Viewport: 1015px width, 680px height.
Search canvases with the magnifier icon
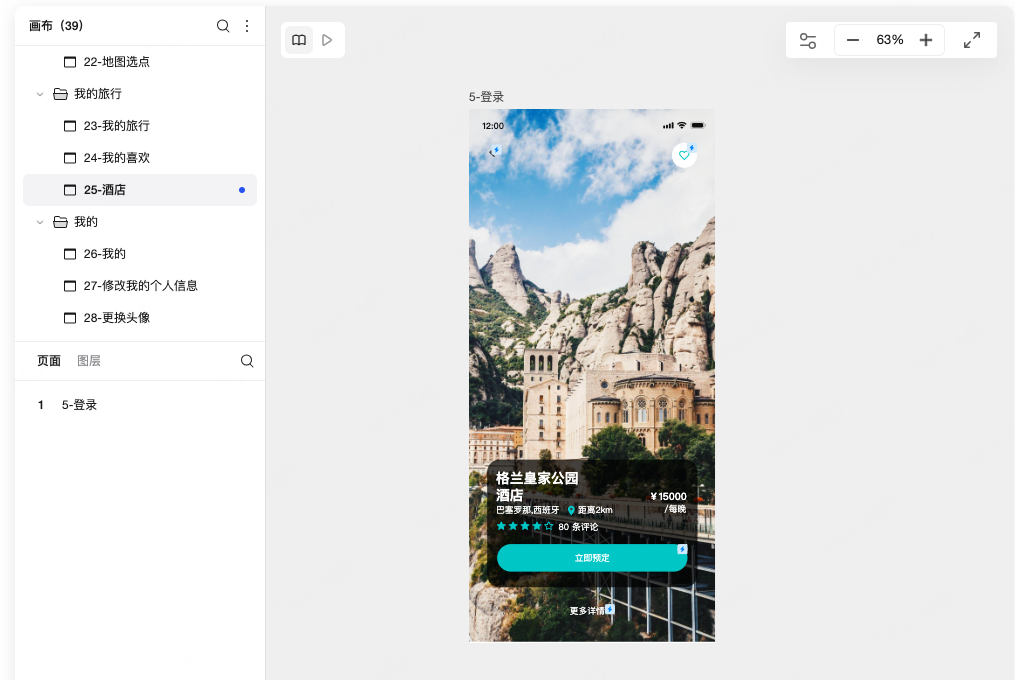pyautogui.click(x=223, y=26)
